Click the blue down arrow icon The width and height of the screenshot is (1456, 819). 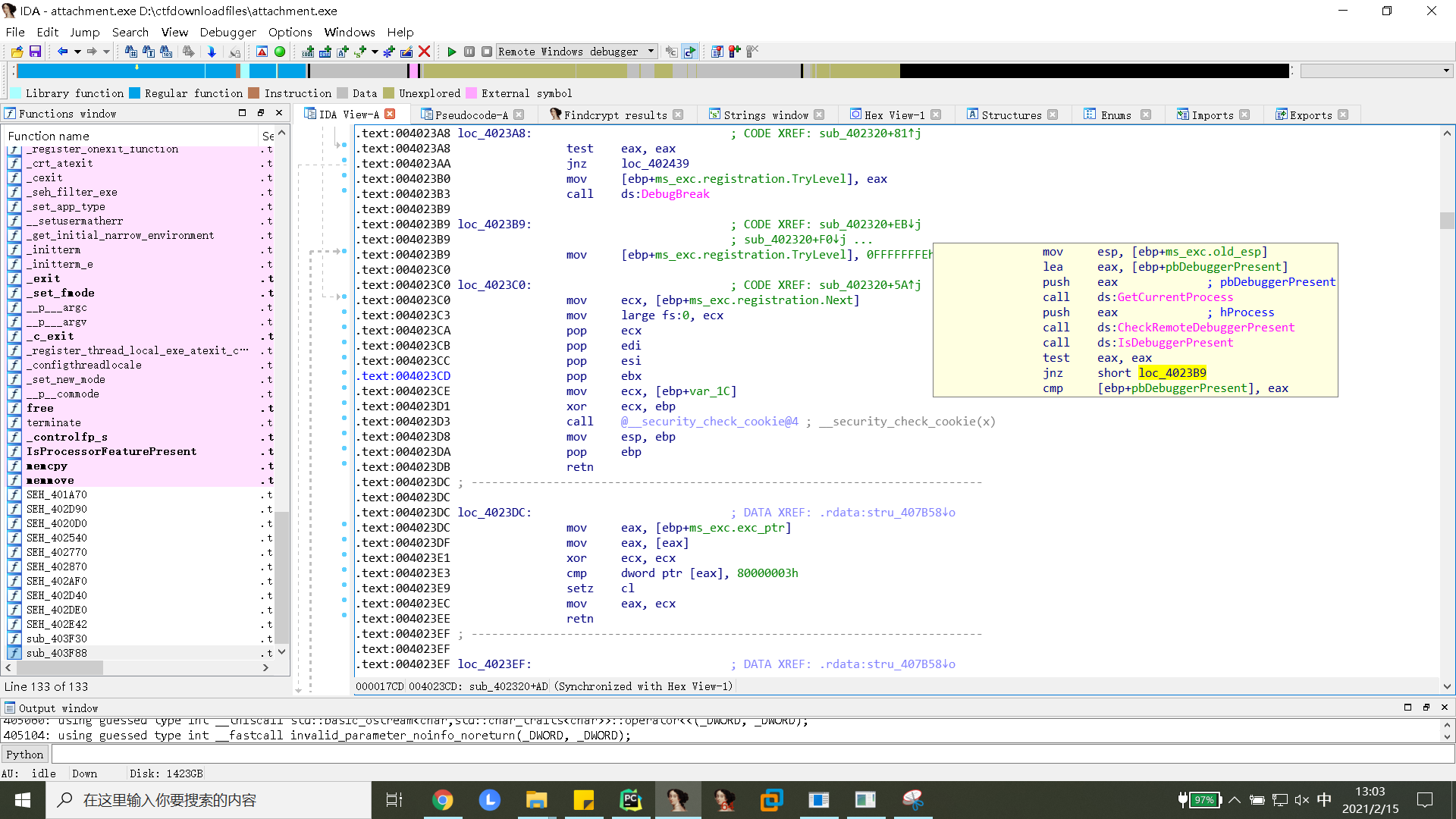(212, 52)
